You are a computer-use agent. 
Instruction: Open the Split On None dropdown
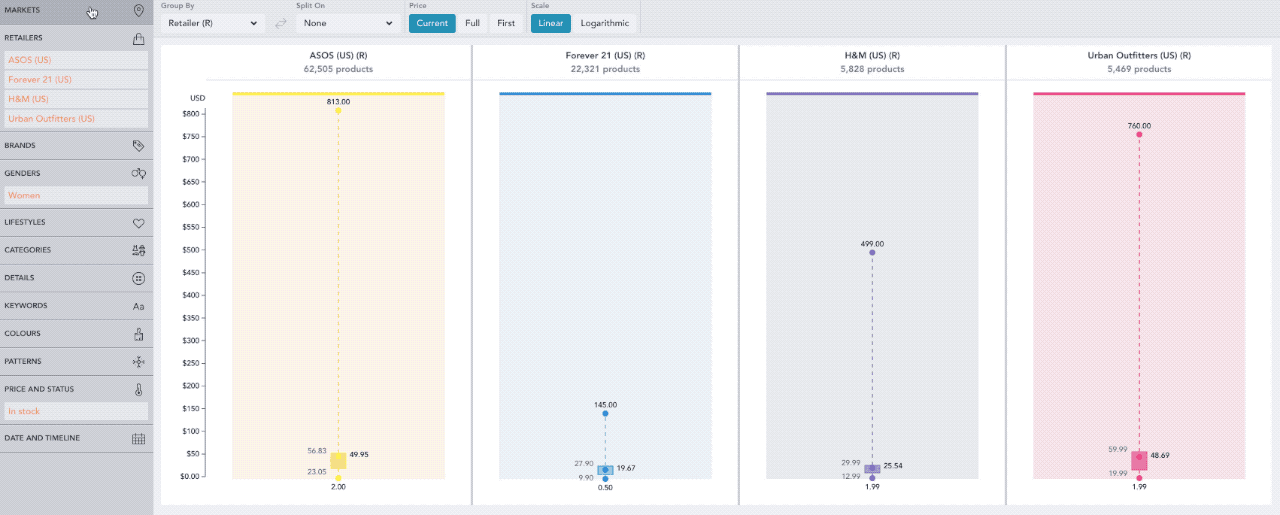point(348,23)
